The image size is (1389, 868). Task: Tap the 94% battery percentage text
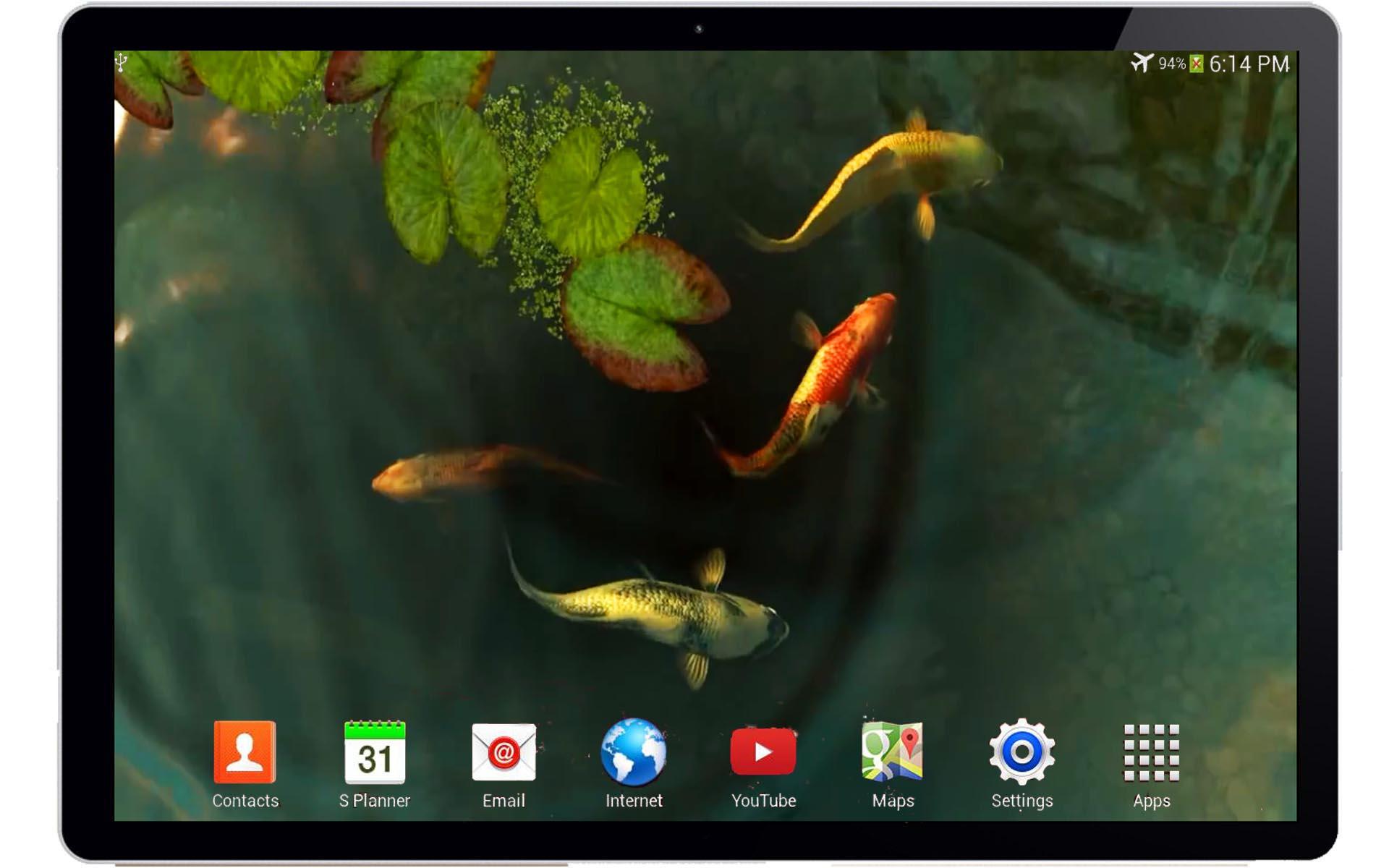1171,64
